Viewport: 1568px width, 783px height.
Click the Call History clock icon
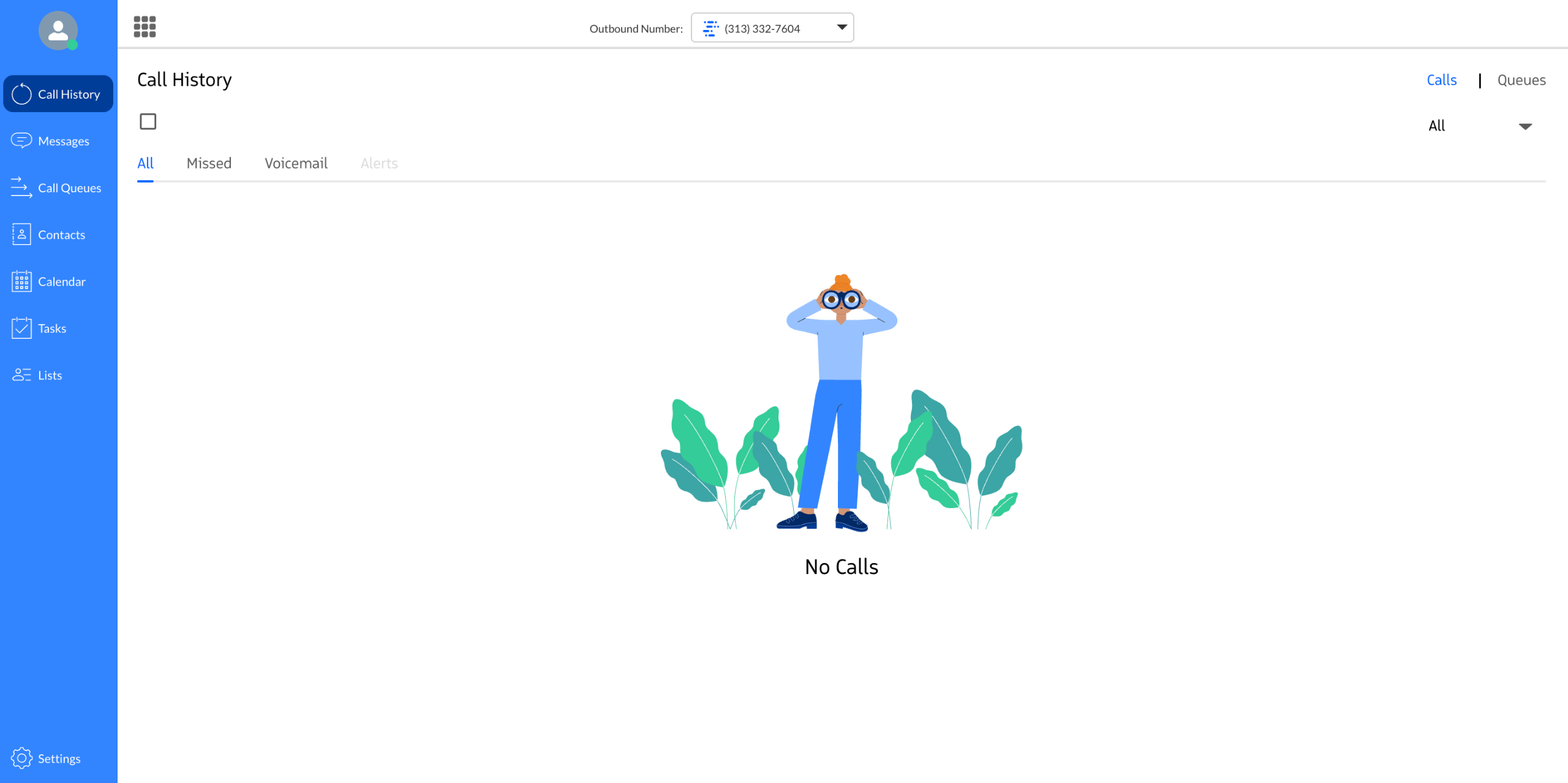click(x=21, y=94)
